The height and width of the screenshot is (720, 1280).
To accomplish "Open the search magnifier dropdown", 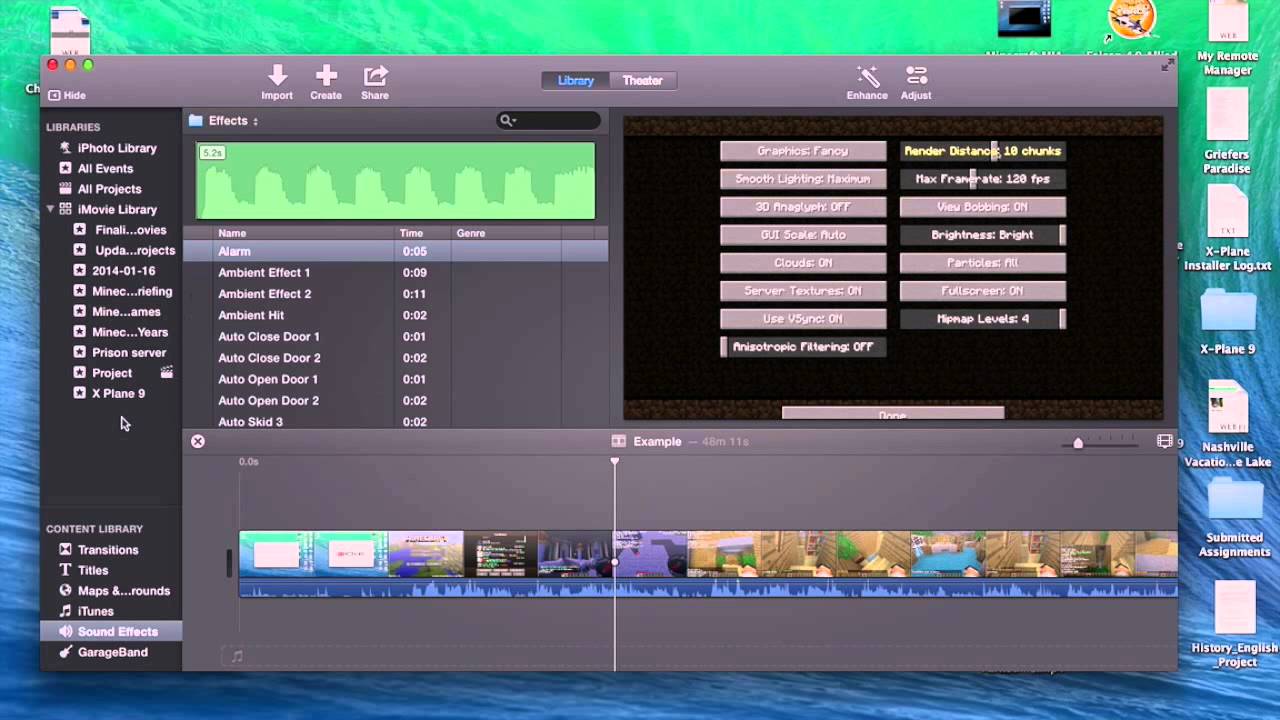I will [x=507, y=120].
